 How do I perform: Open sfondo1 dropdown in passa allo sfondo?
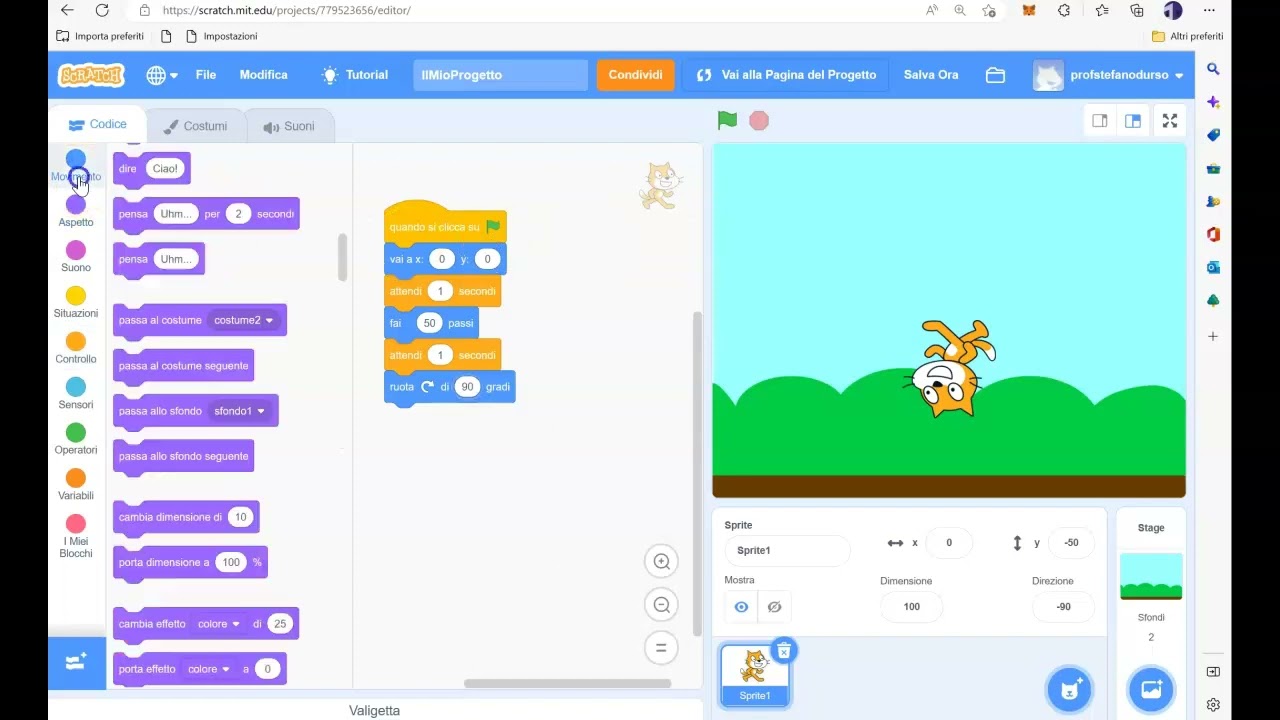pyautogui.click(x=240, y=411)
